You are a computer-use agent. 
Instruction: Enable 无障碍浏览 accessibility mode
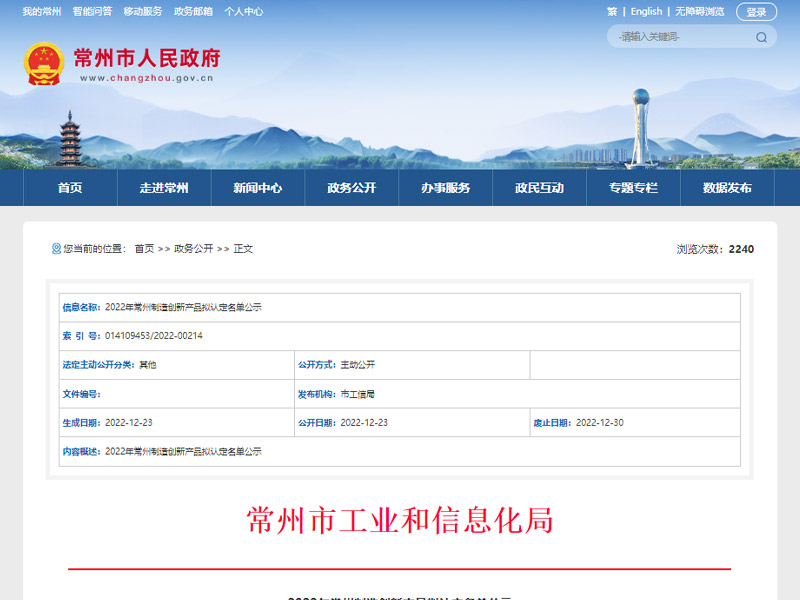point(700,12)
